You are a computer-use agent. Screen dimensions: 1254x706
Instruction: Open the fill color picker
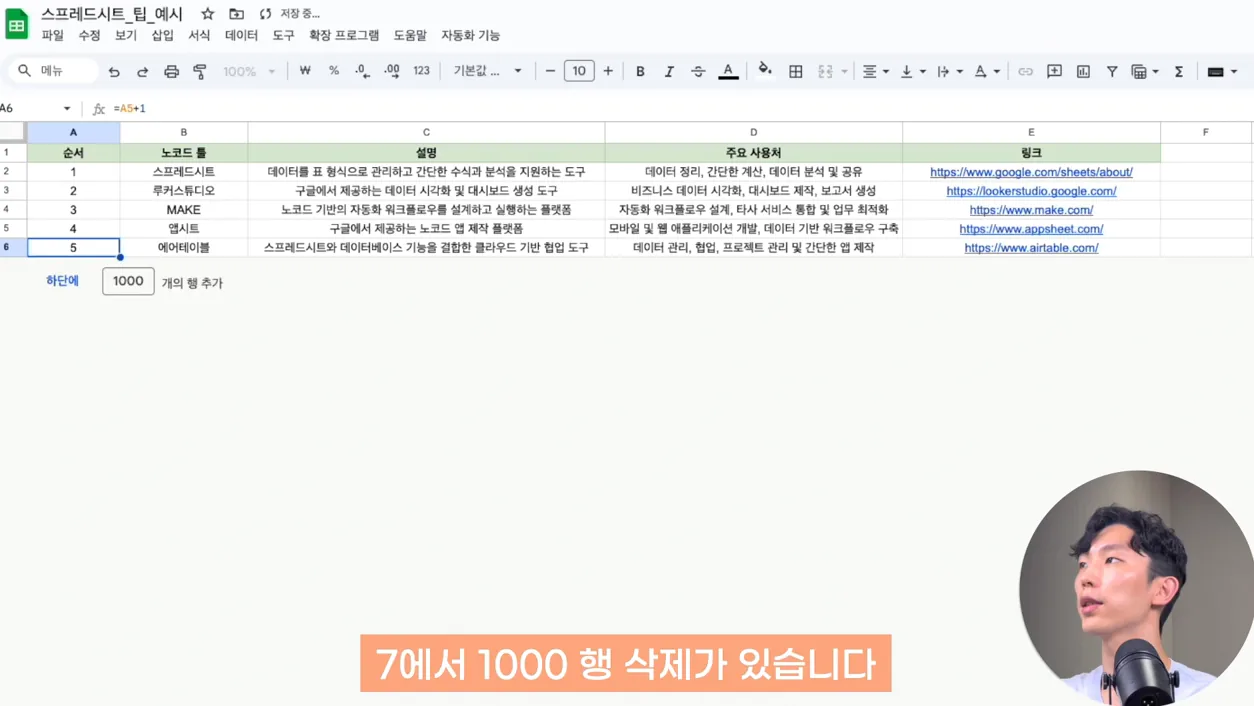pos(765,70)
